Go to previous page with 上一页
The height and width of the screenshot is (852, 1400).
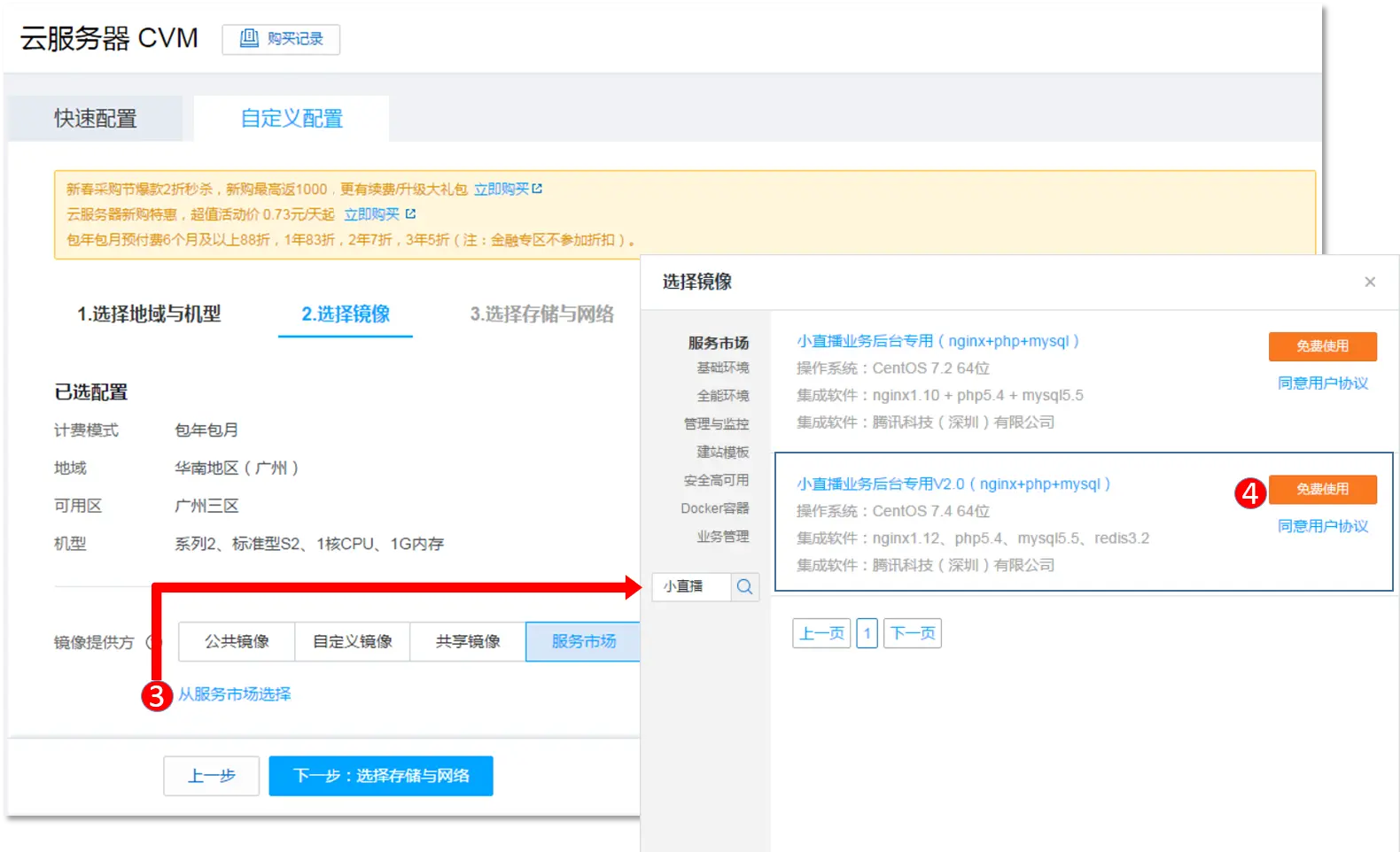[821, 633]
